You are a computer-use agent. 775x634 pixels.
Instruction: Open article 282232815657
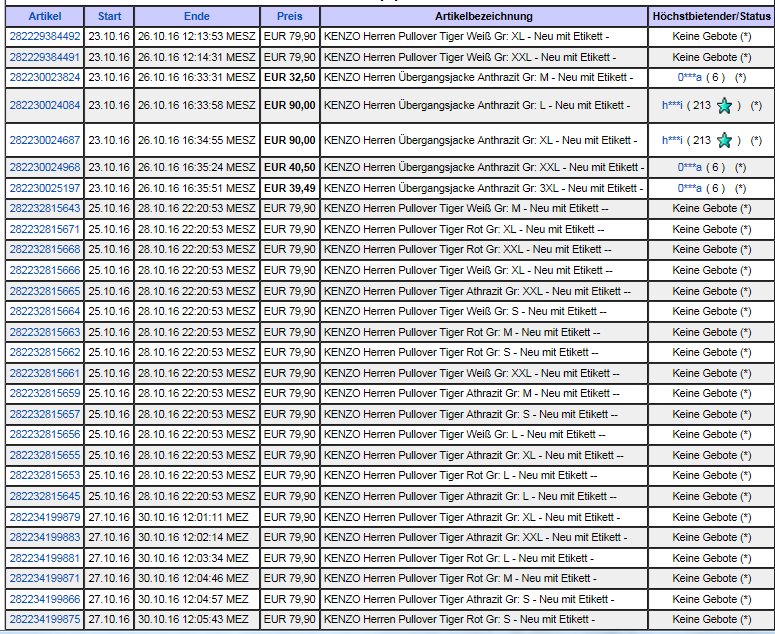(x=44, y=414)
